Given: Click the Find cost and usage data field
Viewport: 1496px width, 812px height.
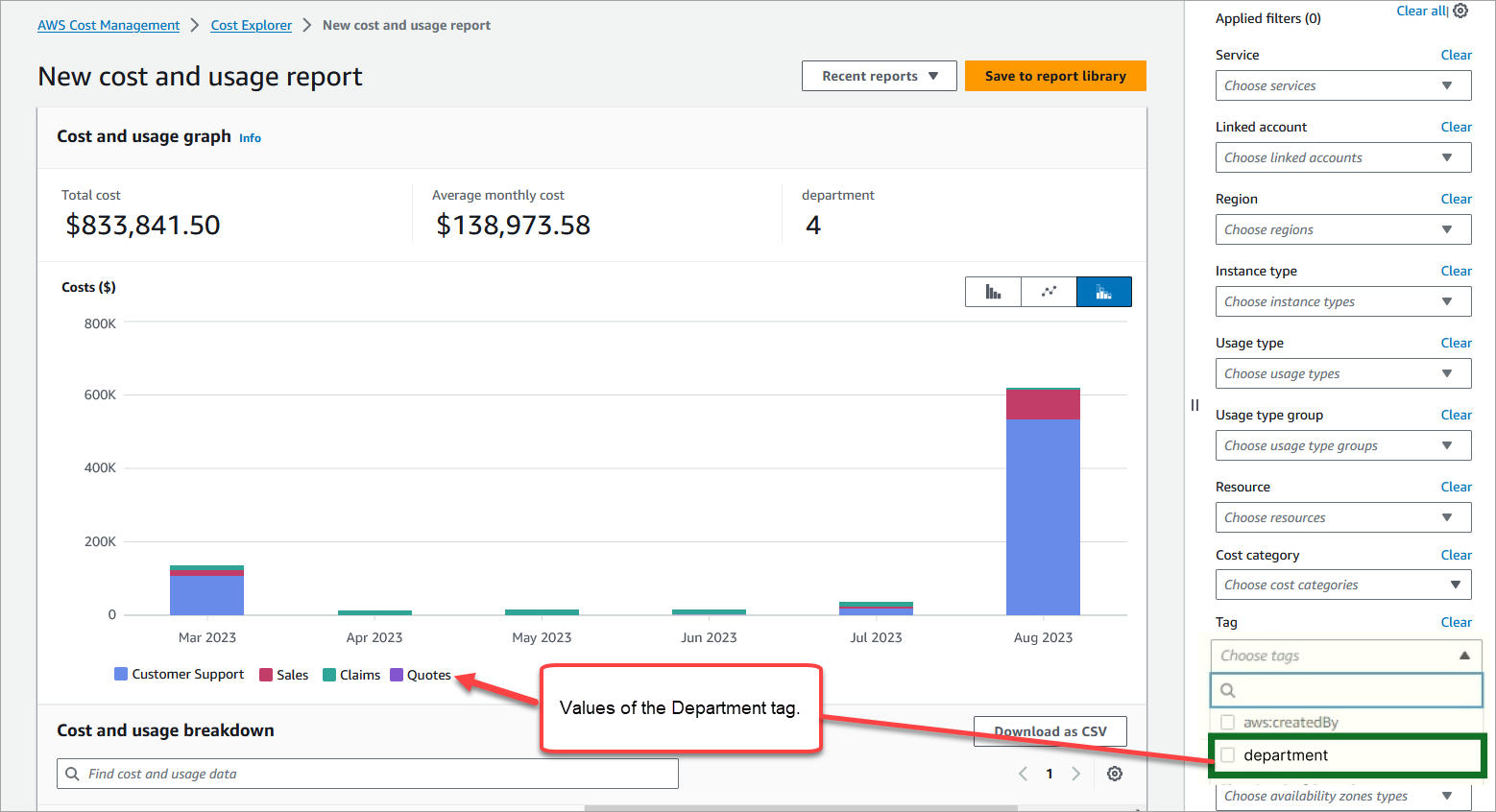Looking at the screenshot, I should pos(368,773).
